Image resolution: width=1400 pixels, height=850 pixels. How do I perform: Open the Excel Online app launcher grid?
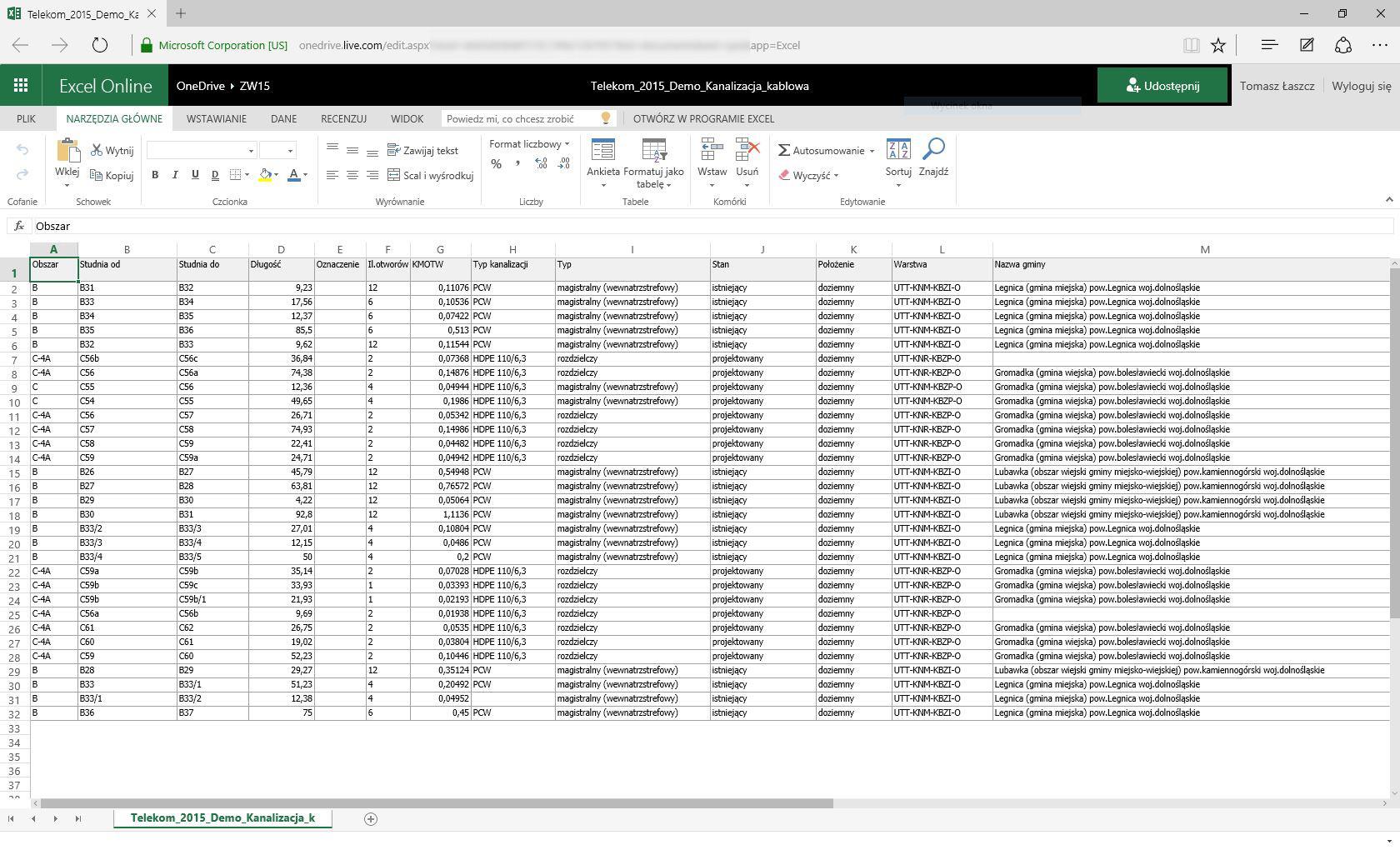coord(21,86)
